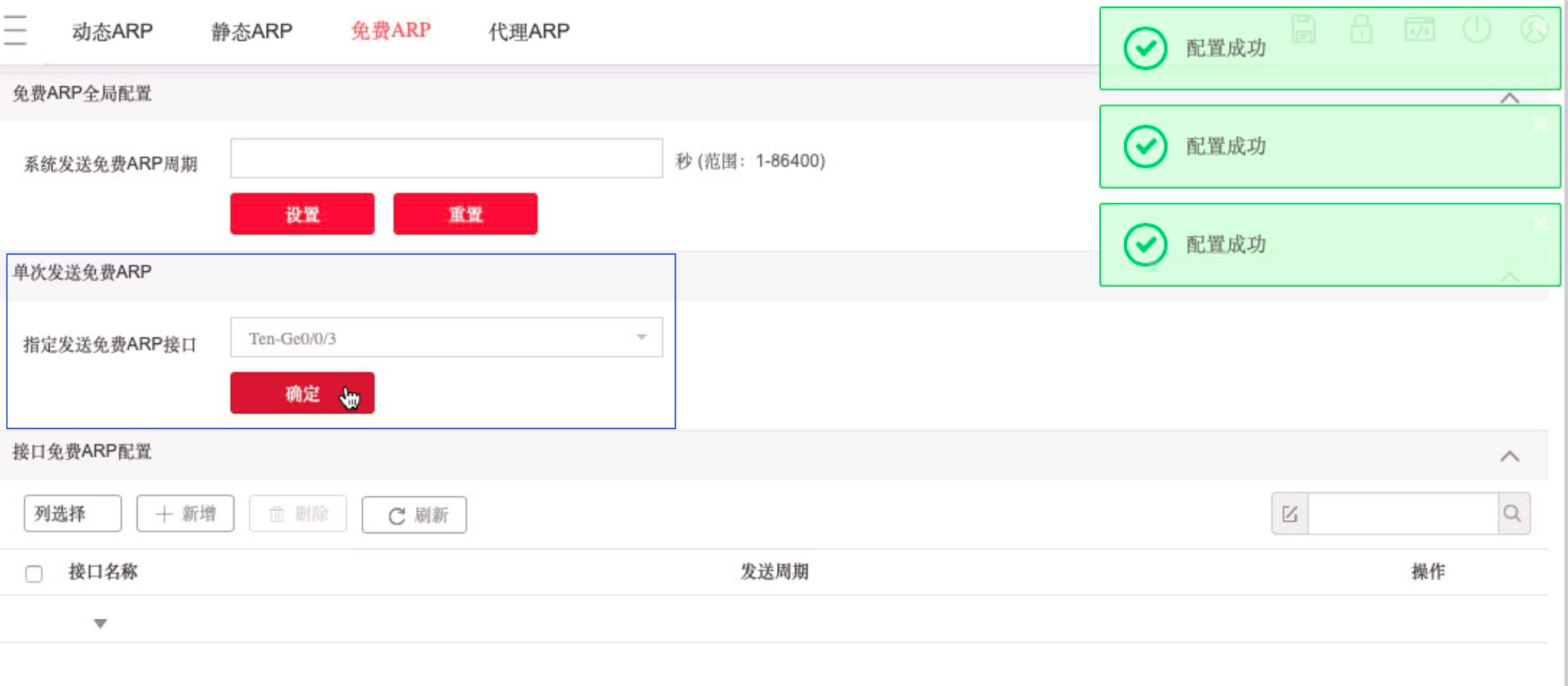Collapse the 接口免费ARP配置 section
The height and width of the screenshot is (686, 1568).
1510,456
